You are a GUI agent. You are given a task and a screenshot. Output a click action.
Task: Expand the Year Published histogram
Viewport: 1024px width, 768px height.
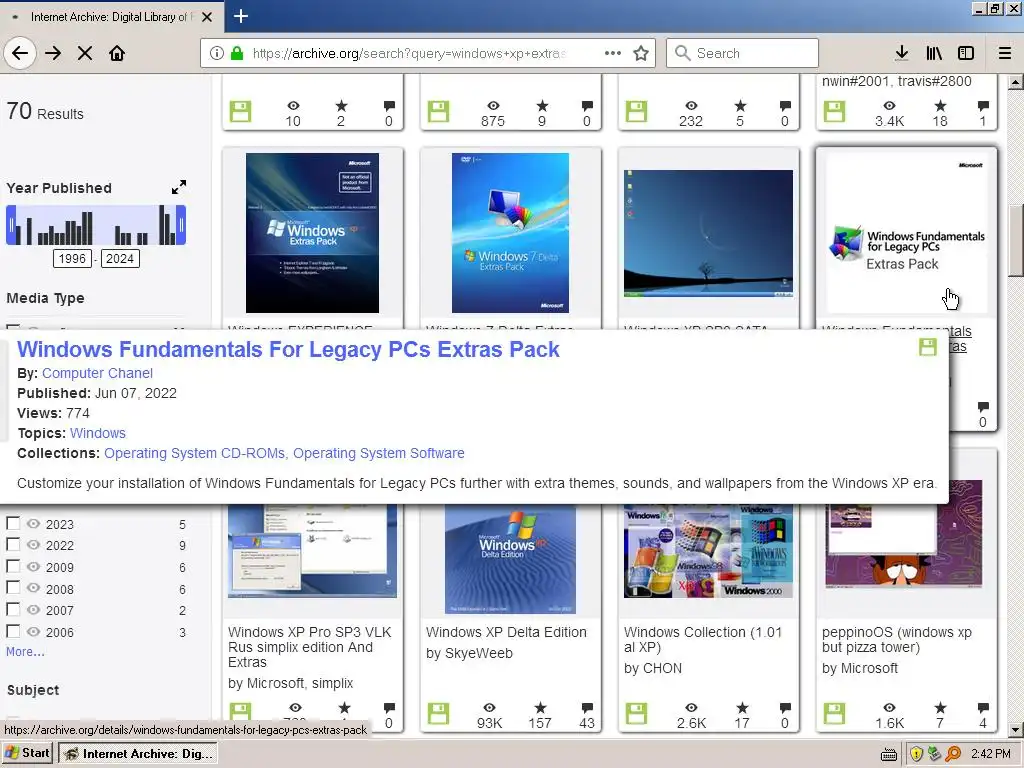tap(179, 187)
